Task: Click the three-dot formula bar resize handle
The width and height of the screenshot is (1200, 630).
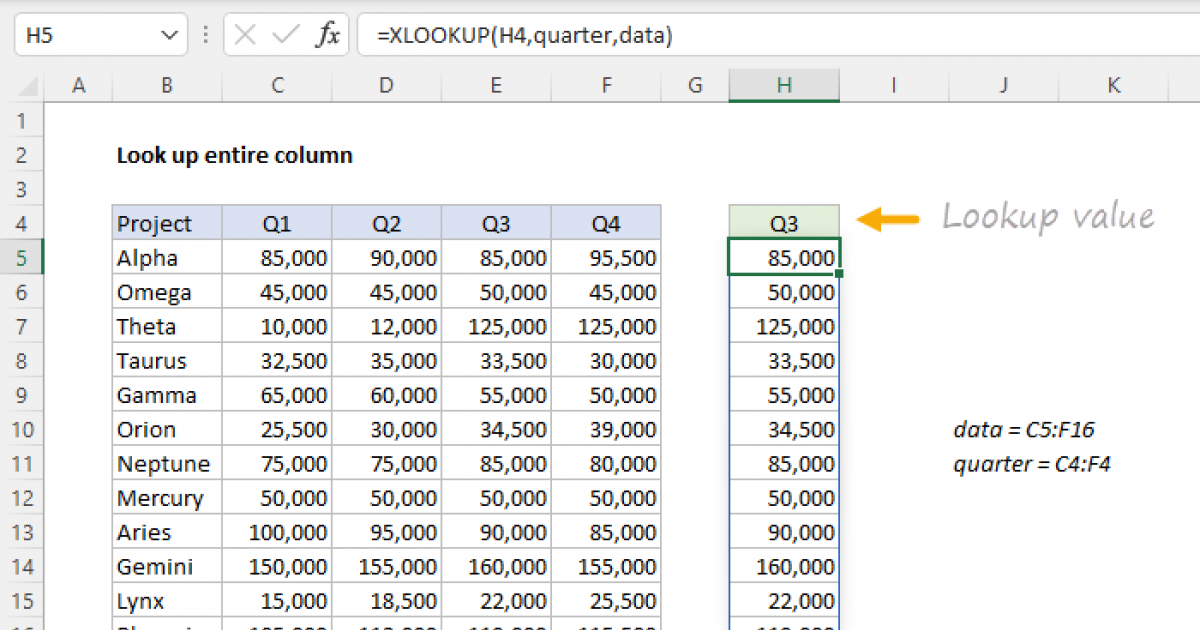Action: pos(206,37)
